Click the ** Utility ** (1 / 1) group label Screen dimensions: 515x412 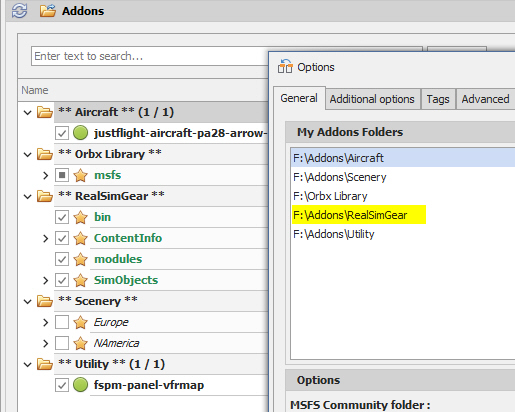point(111,364)
